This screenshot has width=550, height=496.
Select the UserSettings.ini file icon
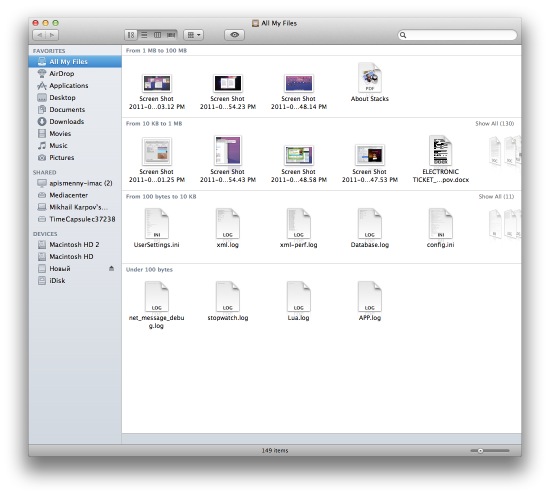[x=156, y=223]
